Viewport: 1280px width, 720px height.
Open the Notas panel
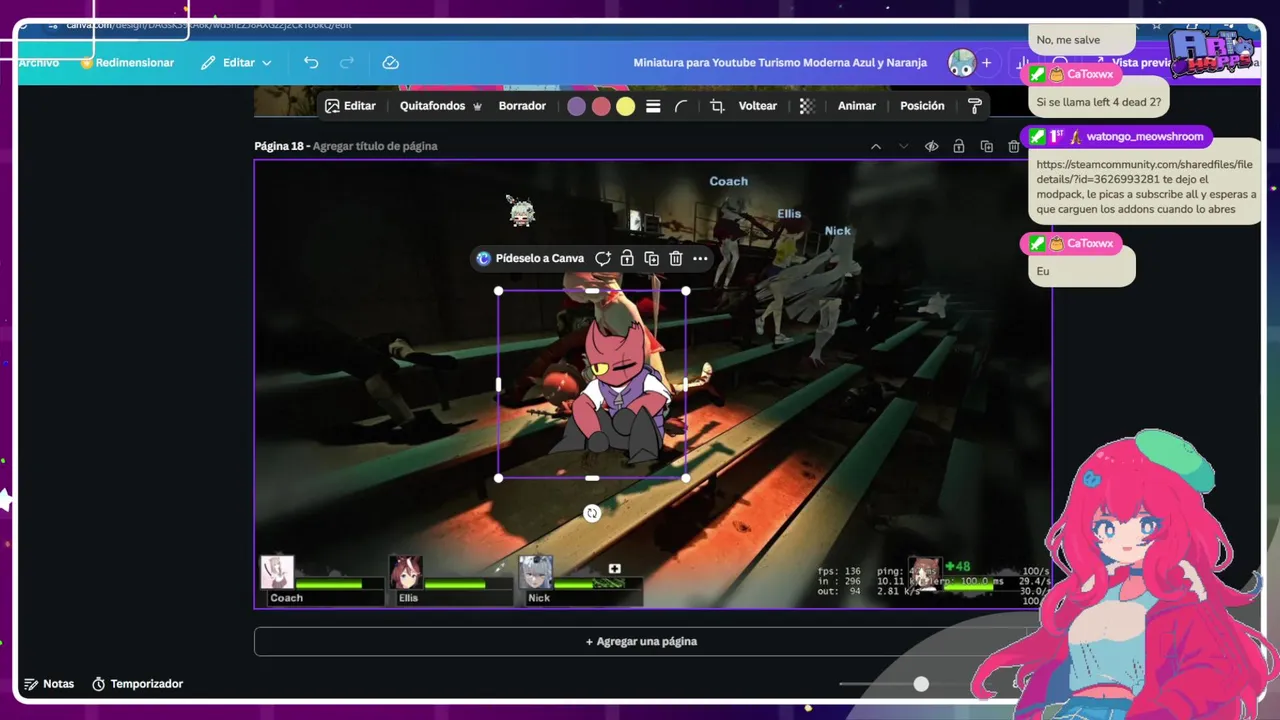coord(49,684)
